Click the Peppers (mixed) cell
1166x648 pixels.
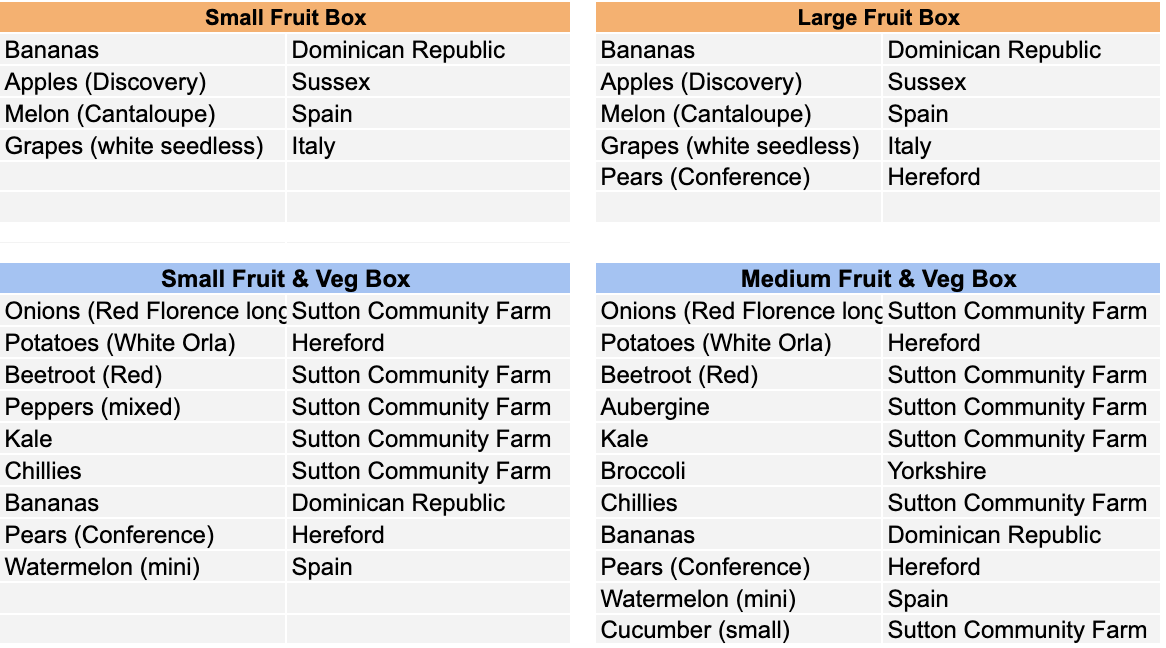coord(143,407)
